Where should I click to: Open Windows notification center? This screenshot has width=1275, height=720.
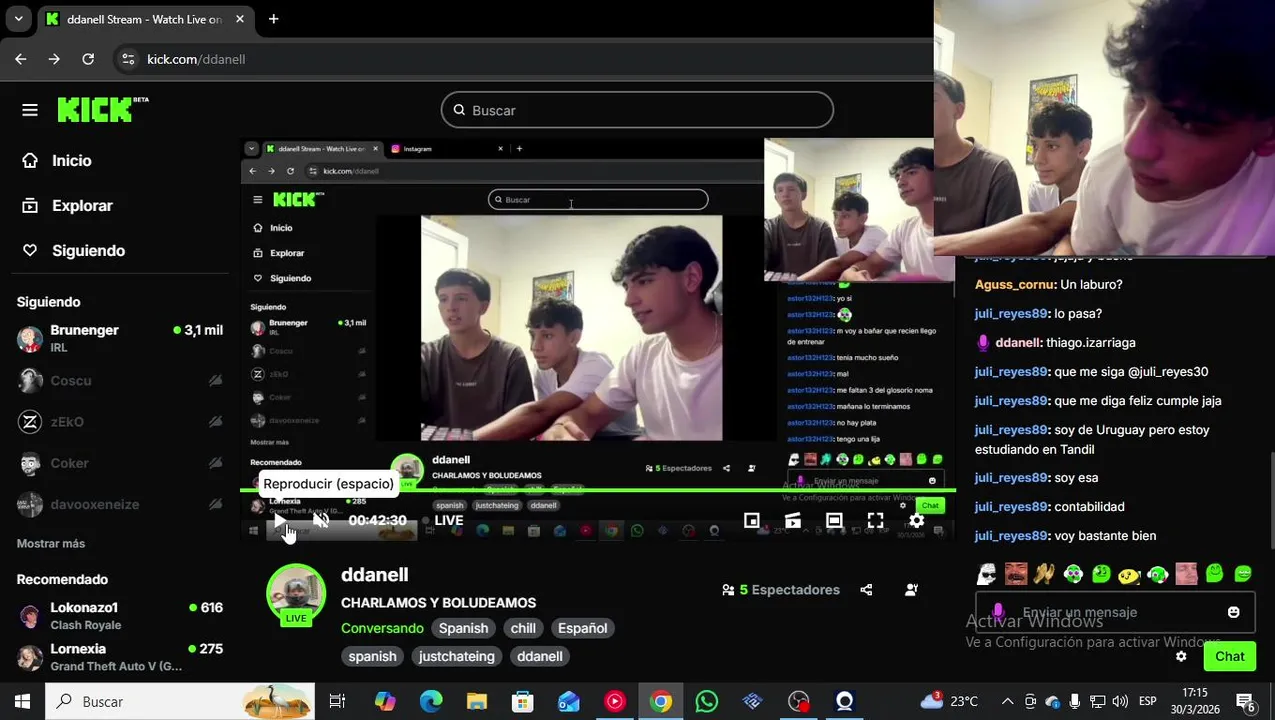click(x=1248, y=703)
